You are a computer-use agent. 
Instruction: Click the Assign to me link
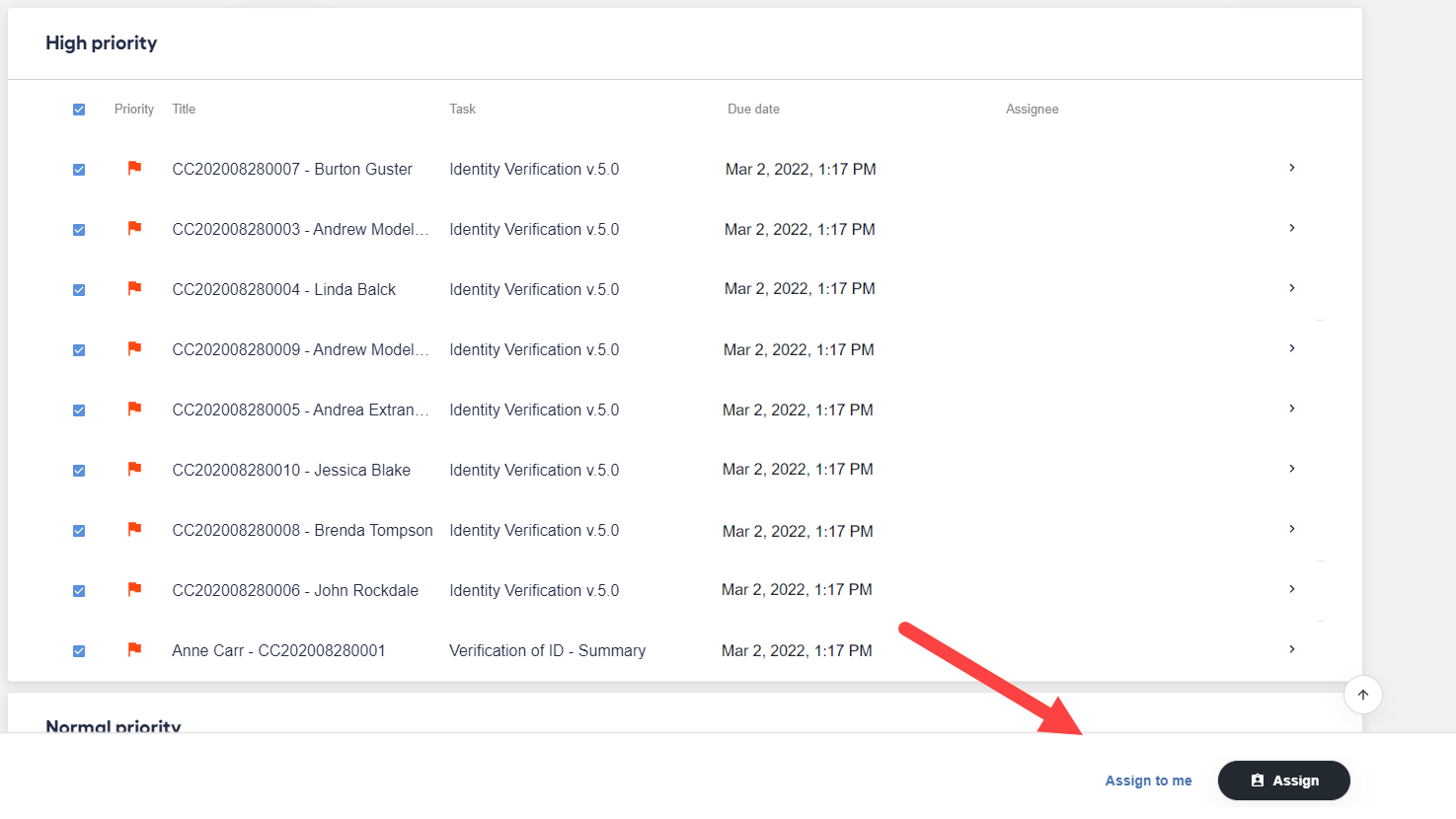click(1148, 781)
